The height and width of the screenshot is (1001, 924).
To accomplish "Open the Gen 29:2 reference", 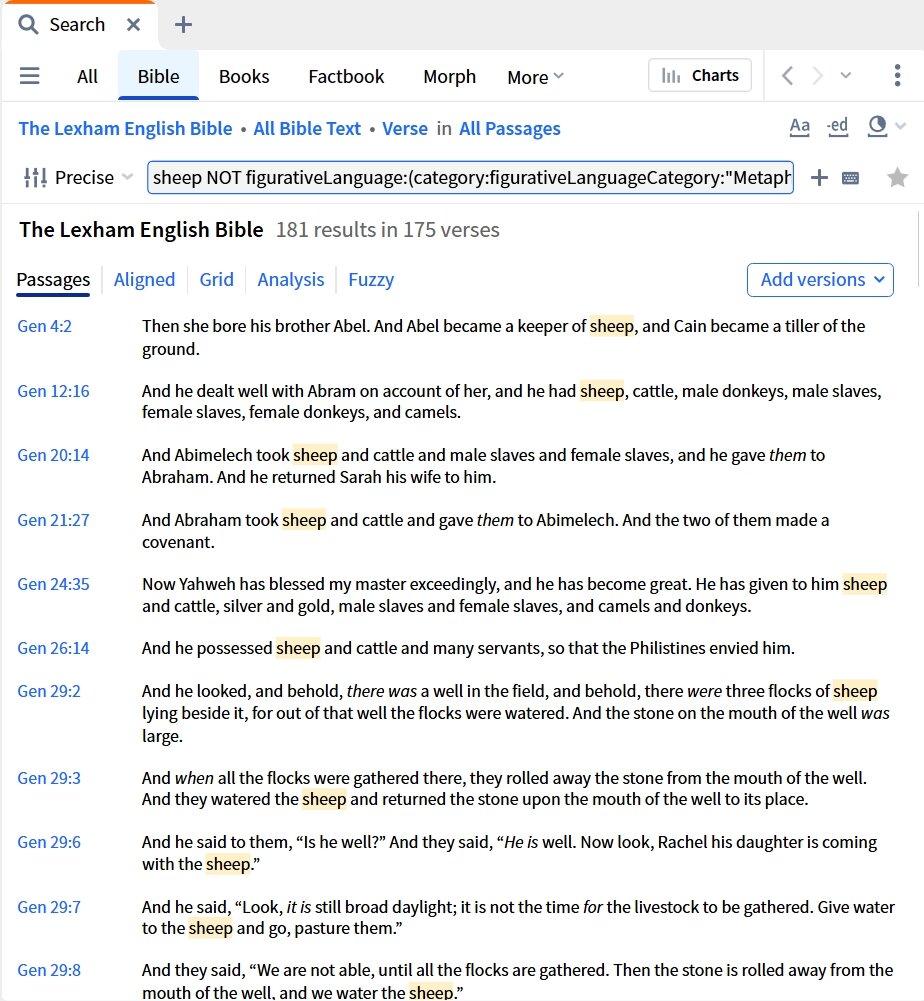I will pos(49,691).
